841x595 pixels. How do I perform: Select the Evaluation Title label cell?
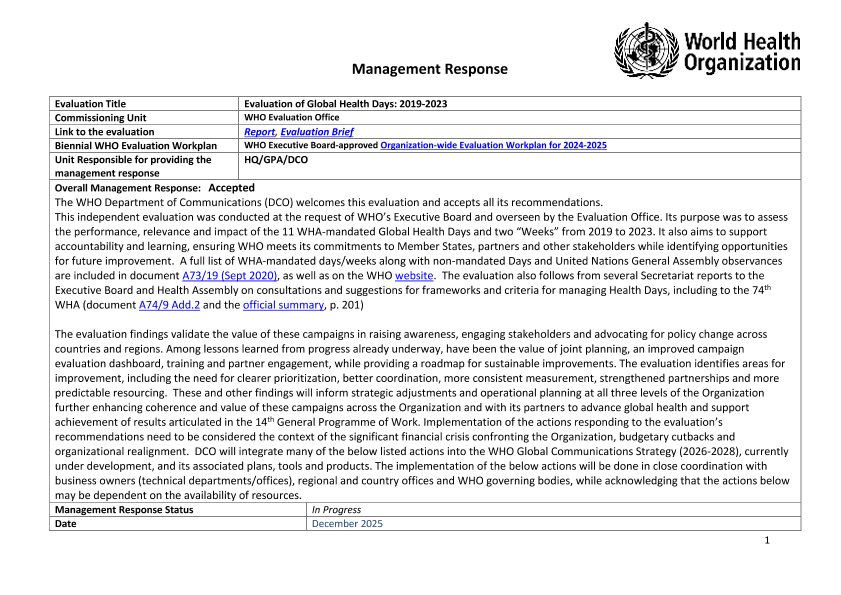90,104
